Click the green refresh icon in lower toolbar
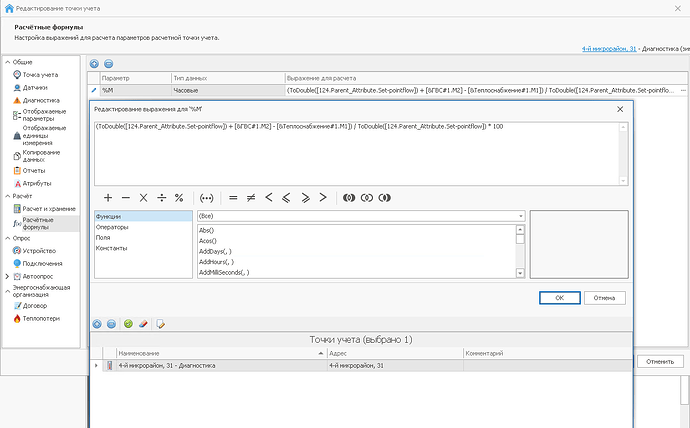Screen dimensions: 690x428 point(128,324)
